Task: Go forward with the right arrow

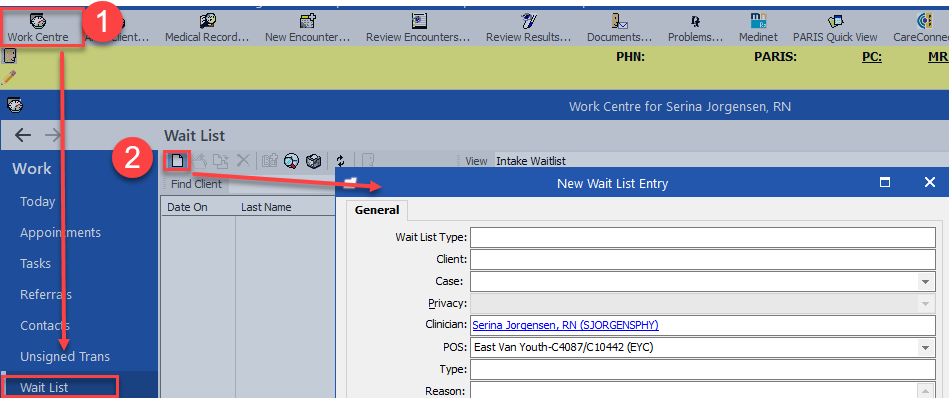Action: (x=53, y=135)
